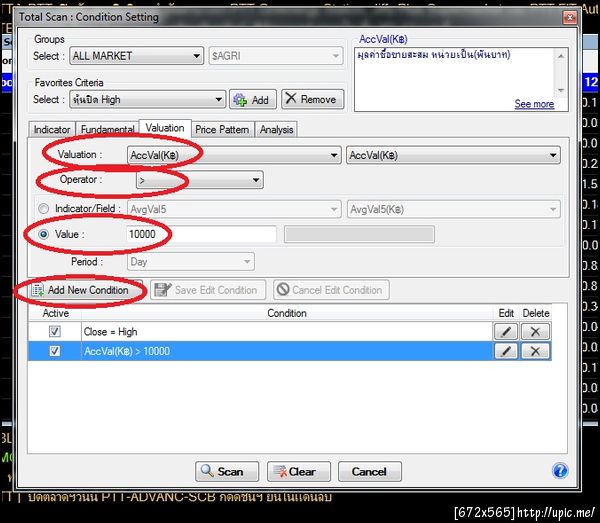
Task: Open the $AGRI sector dropdown
Action: (x=276, y=56)
